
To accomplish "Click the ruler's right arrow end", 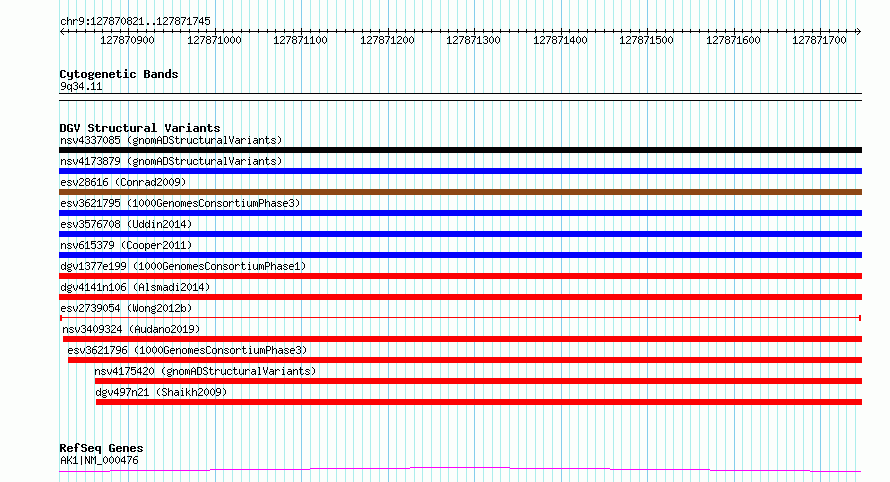I will (x=859, y=32).
